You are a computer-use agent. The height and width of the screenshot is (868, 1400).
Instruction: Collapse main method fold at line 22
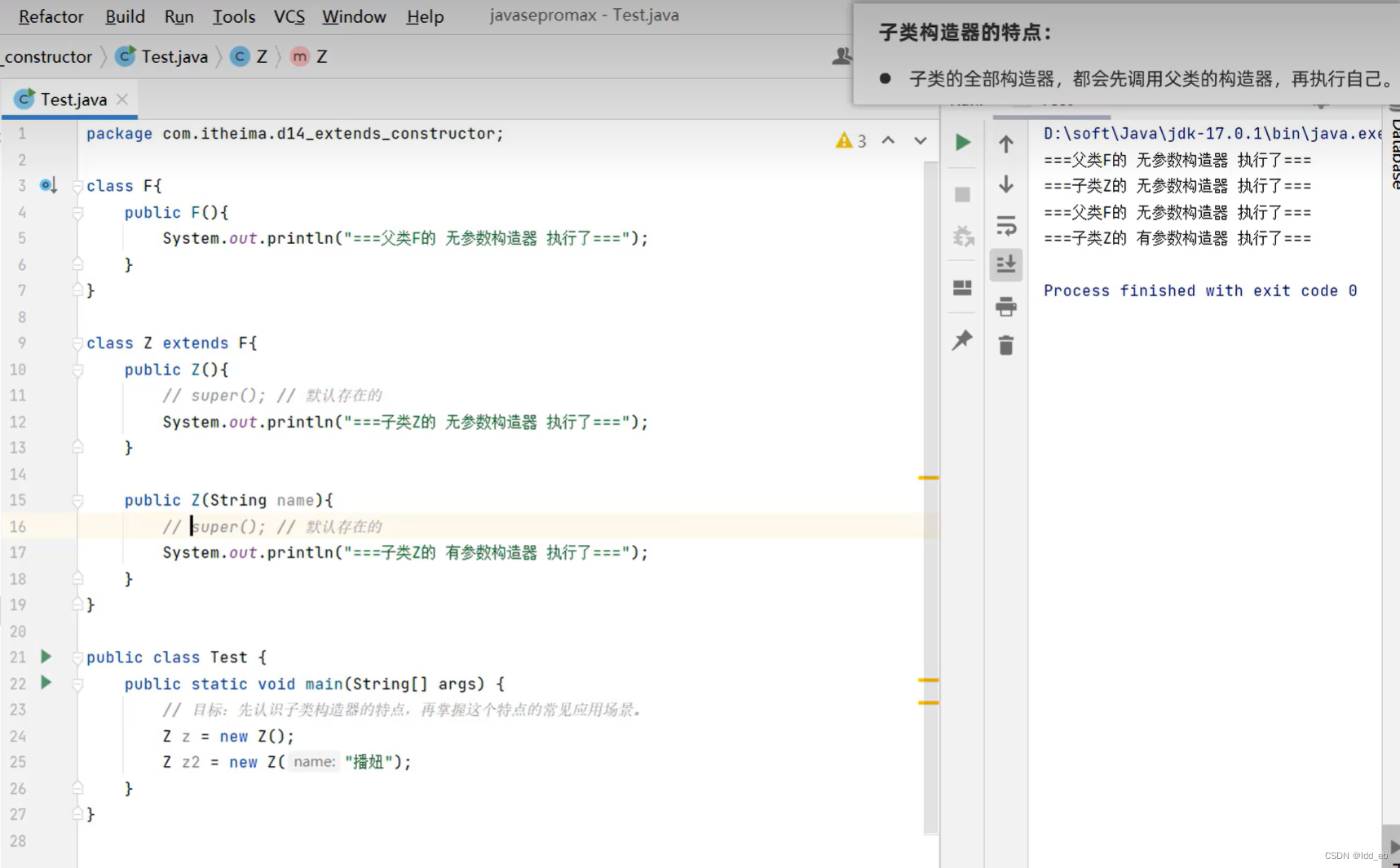pos(77,684)
